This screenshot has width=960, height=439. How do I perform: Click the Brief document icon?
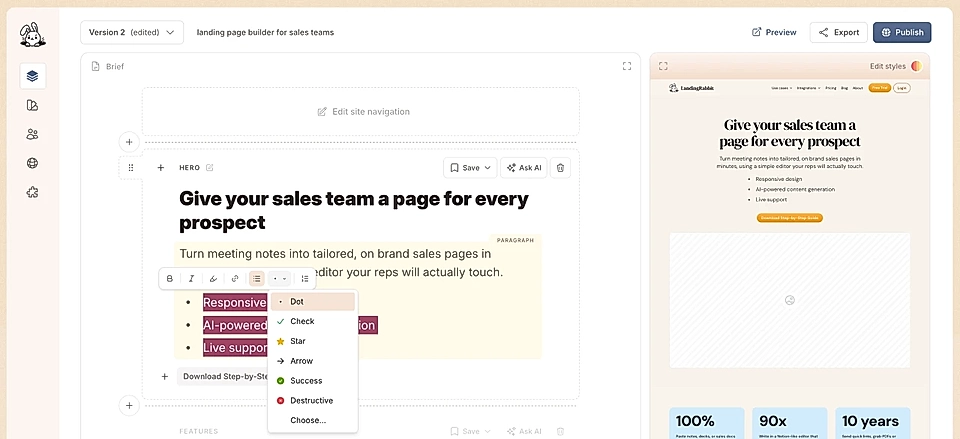tap(96, 66)
